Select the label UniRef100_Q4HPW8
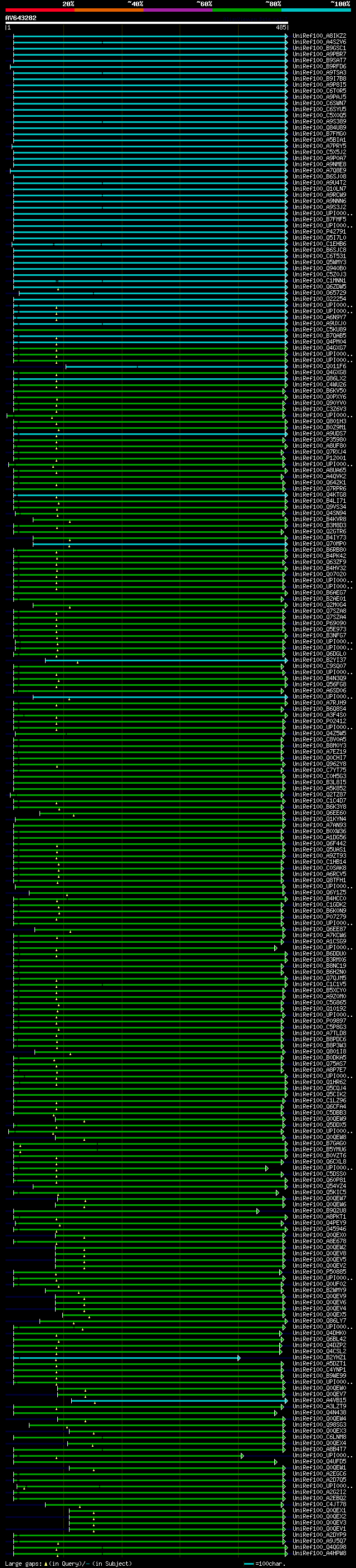Viewport: 356px width, 1568px height. (x=319, y=1554)
